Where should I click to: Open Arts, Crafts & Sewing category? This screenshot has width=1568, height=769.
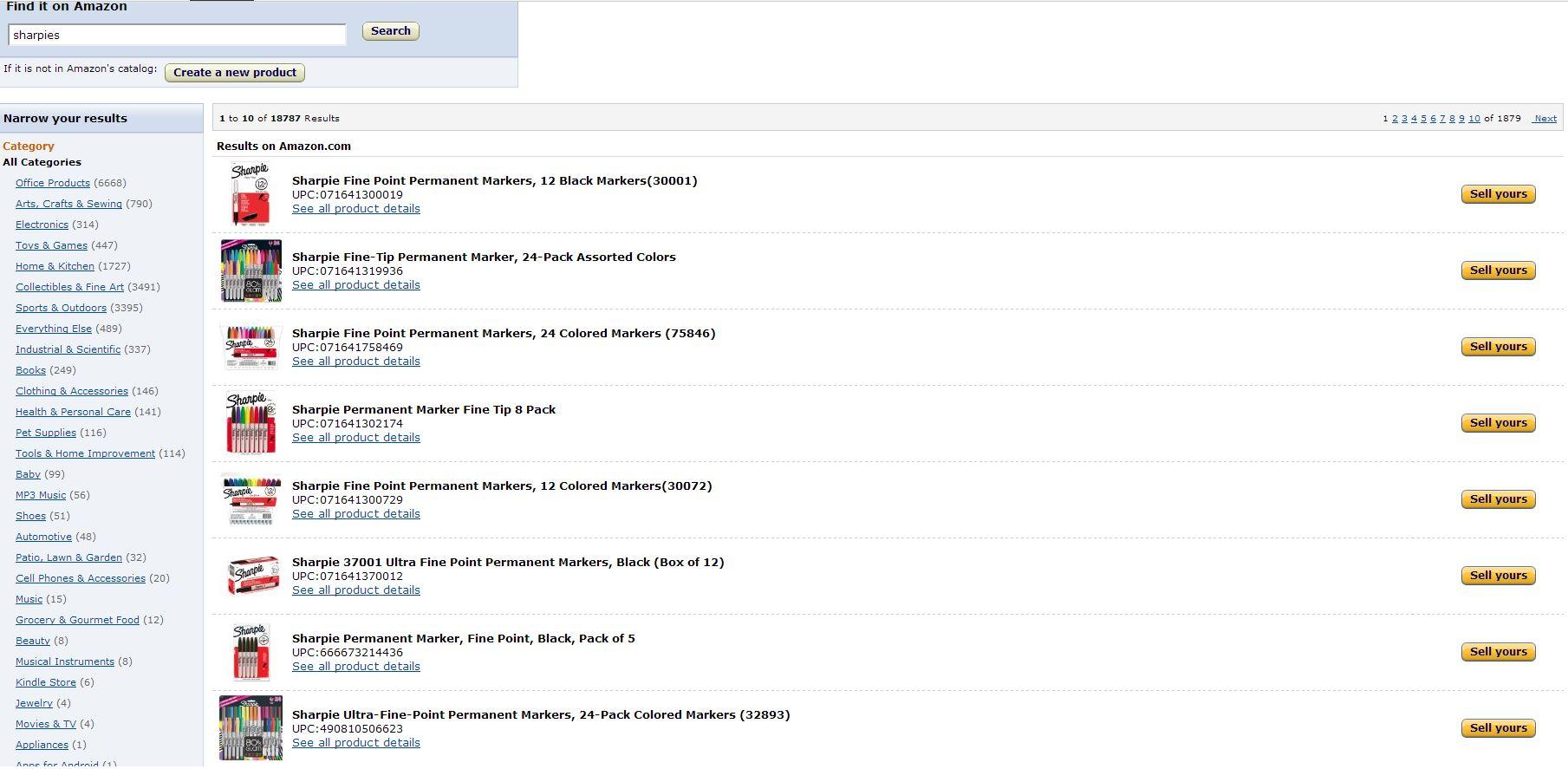[68, 204]
